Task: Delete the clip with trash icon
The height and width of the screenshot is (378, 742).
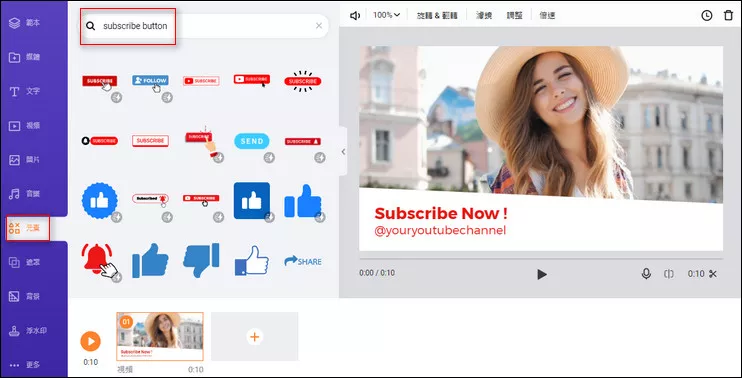Action: [x=728, y=16]
